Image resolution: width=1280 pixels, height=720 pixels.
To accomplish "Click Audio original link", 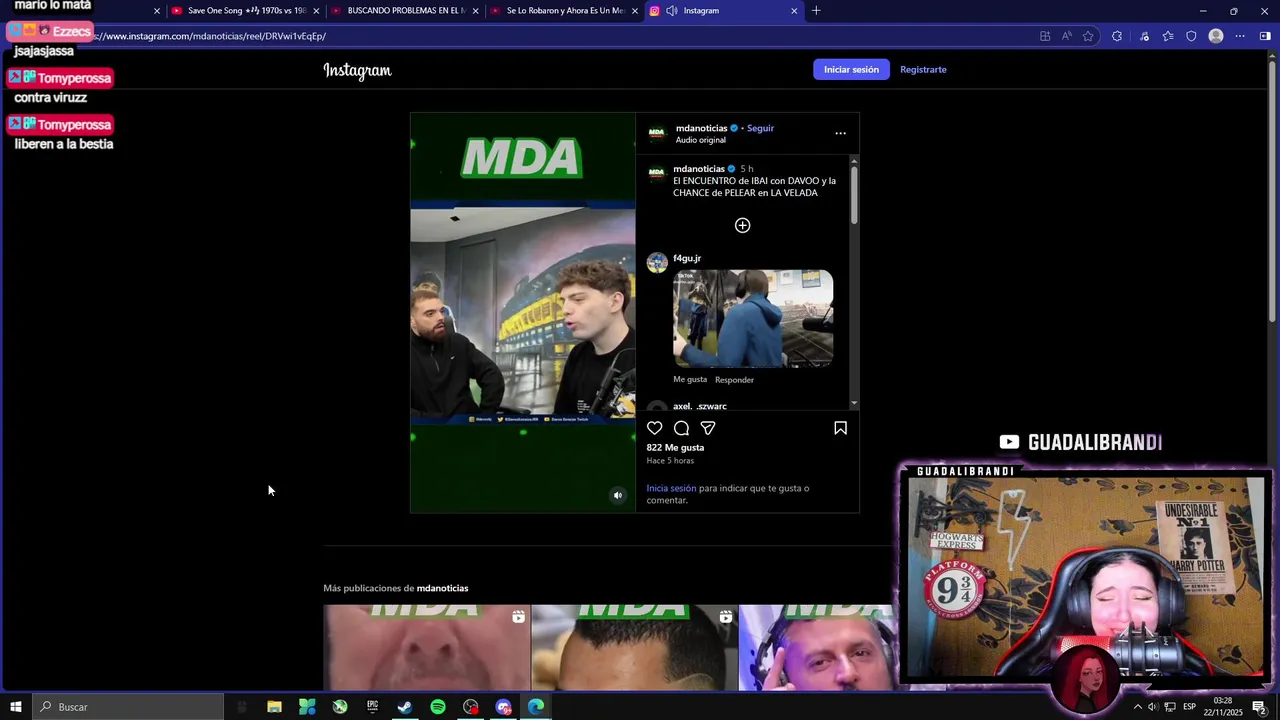I will (700, 140).
